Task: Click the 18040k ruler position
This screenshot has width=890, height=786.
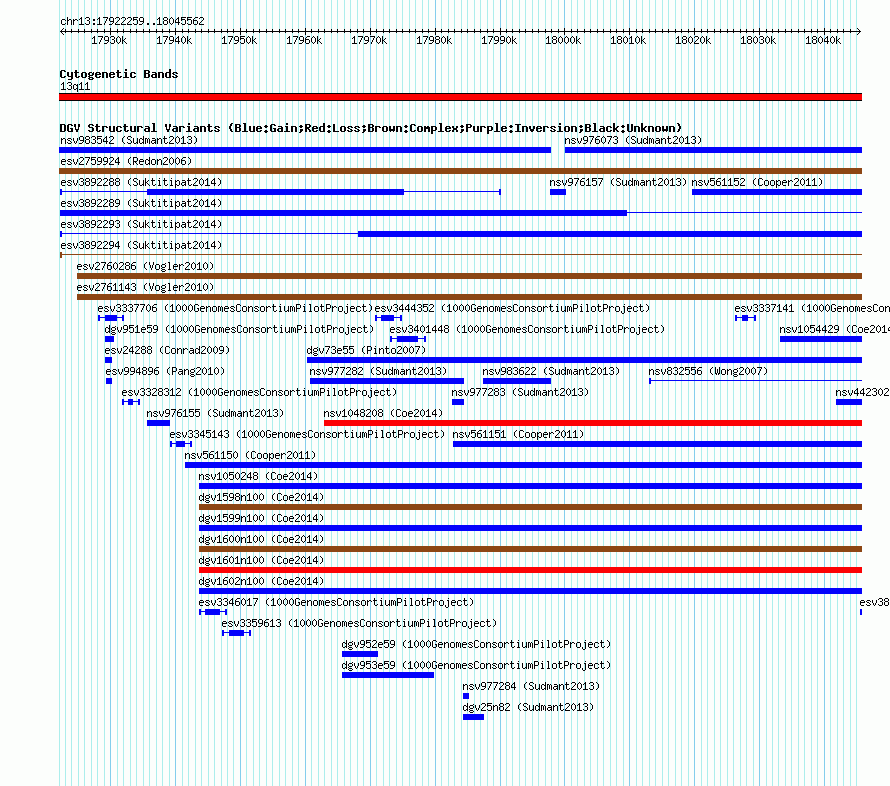Action: point(823,40)
